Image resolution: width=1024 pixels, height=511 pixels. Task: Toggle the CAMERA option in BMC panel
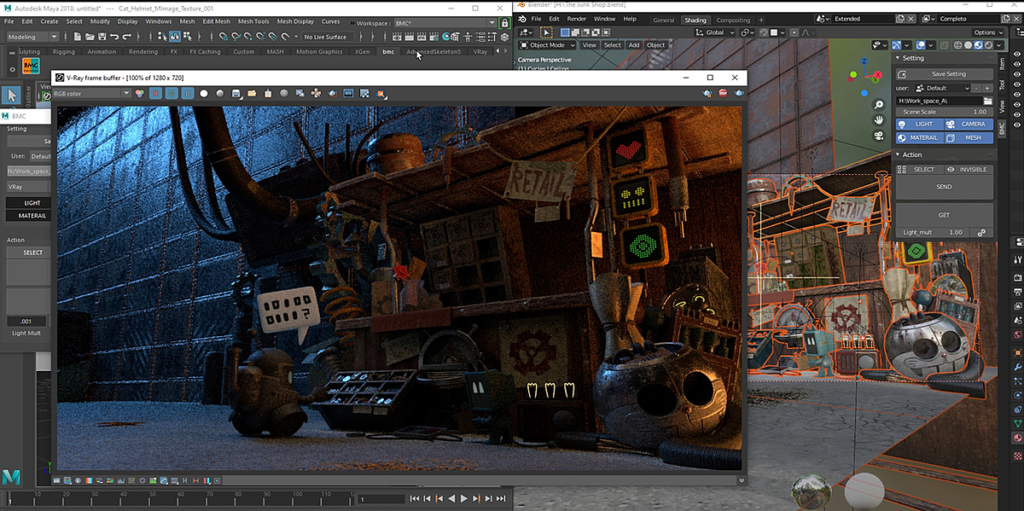[x=968, y=124]
